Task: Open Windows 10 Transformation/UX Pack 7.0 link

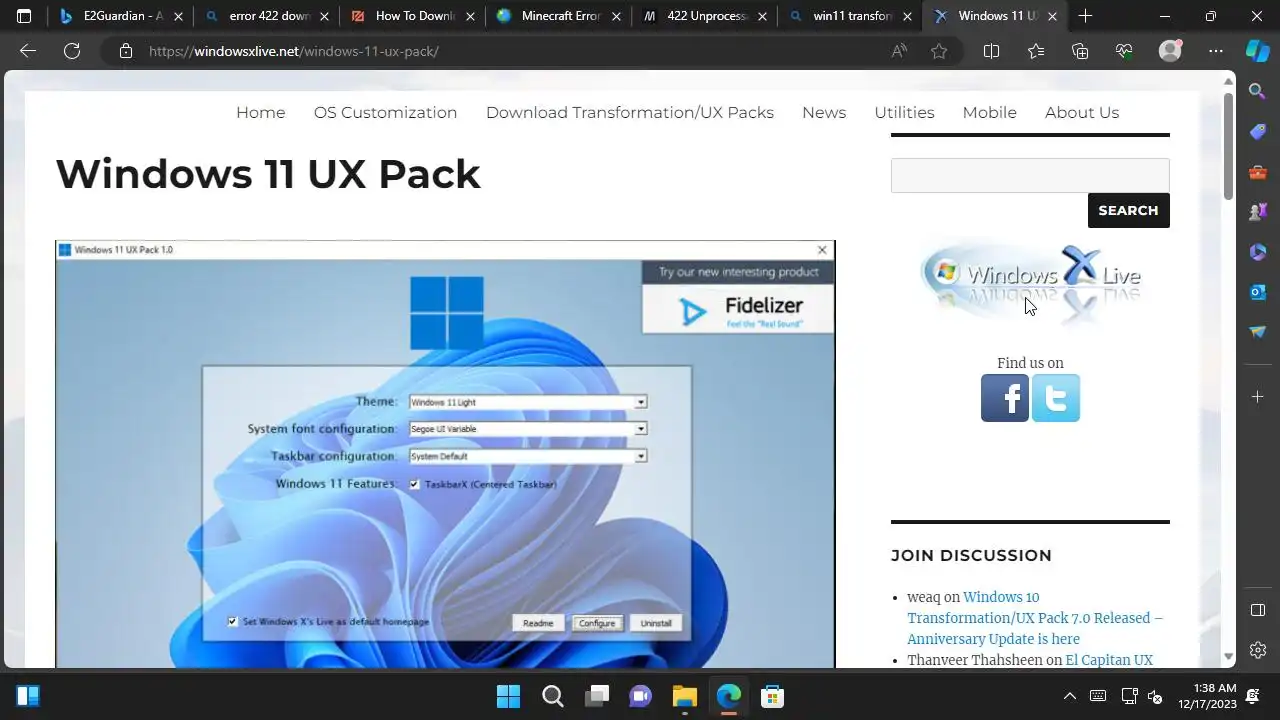Action: click(x=1035, y=618)
